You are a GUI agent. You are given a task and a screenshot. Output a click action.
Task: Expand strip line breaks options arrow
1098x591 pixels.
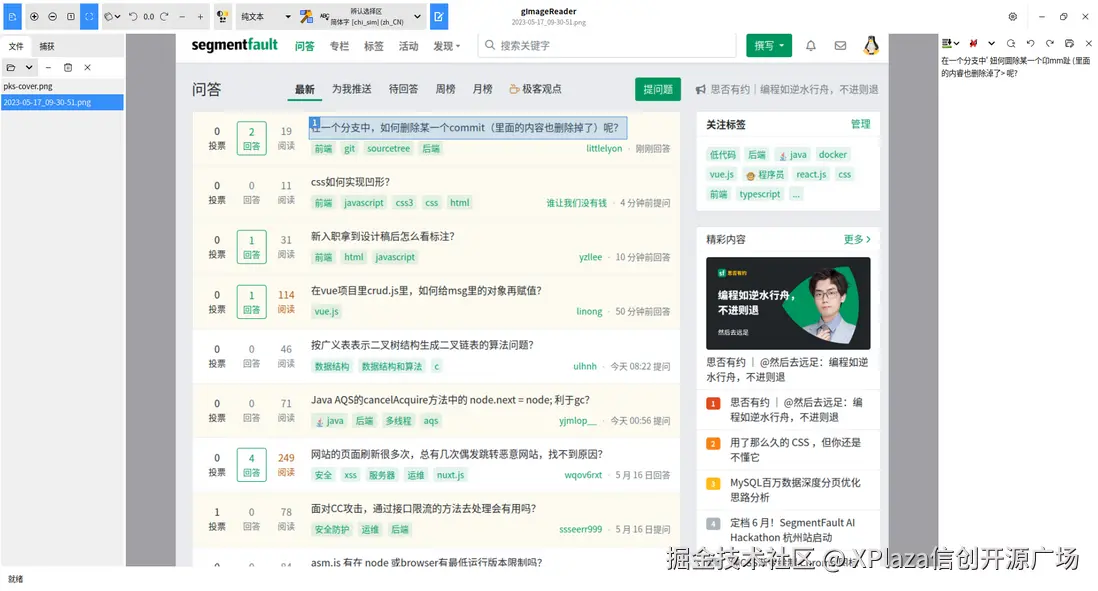(x=992, y=43)
